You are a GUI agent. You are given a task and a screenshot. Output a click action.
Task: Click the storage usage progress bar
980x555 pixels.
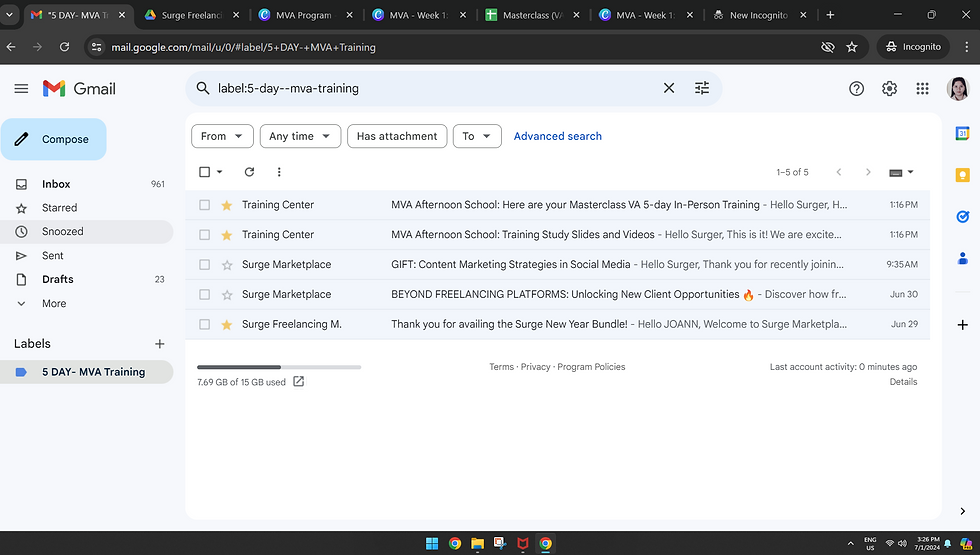pos(279,367)
